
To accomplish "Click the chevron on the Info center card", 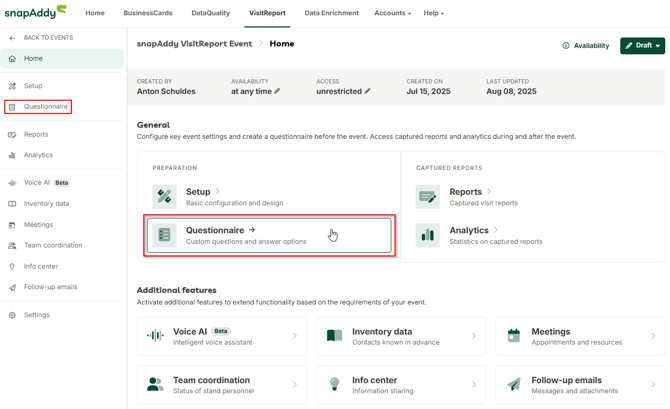I will coord(474,384).
